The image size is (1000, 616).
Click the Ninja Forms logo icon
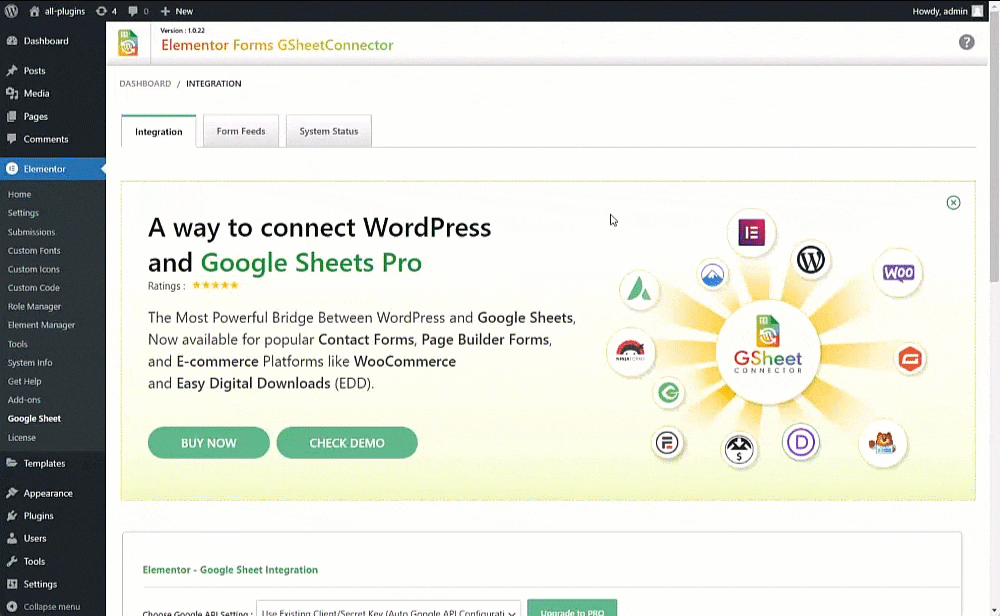click(x=630, y=351)
